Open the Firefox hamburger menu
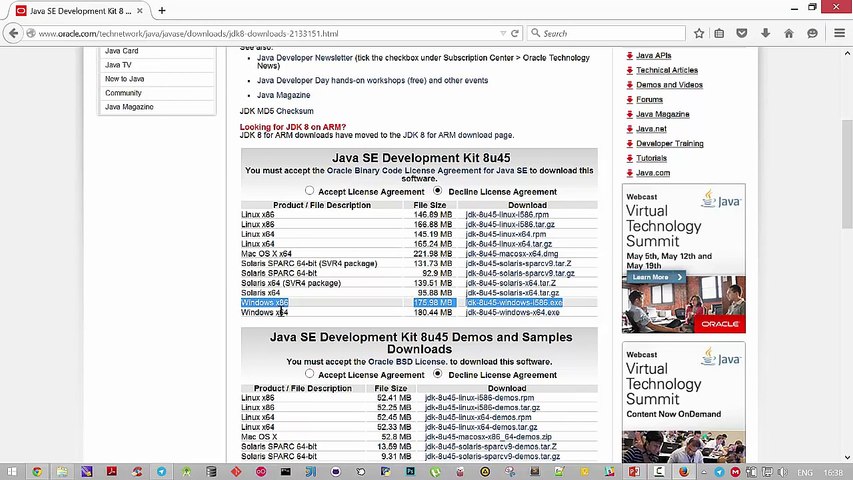 839,33
